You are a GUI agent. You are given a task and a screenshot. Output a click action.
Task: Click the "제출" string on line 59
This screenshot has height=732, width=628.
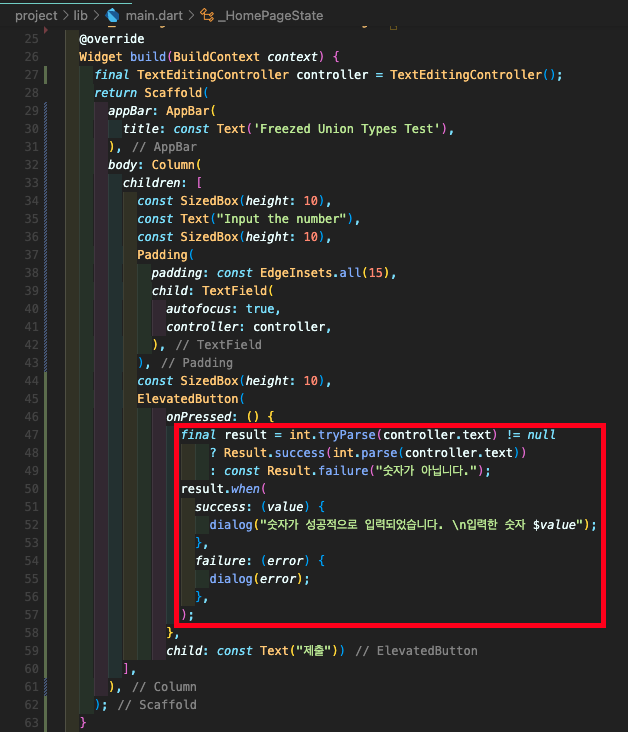[x=314, y=651]
